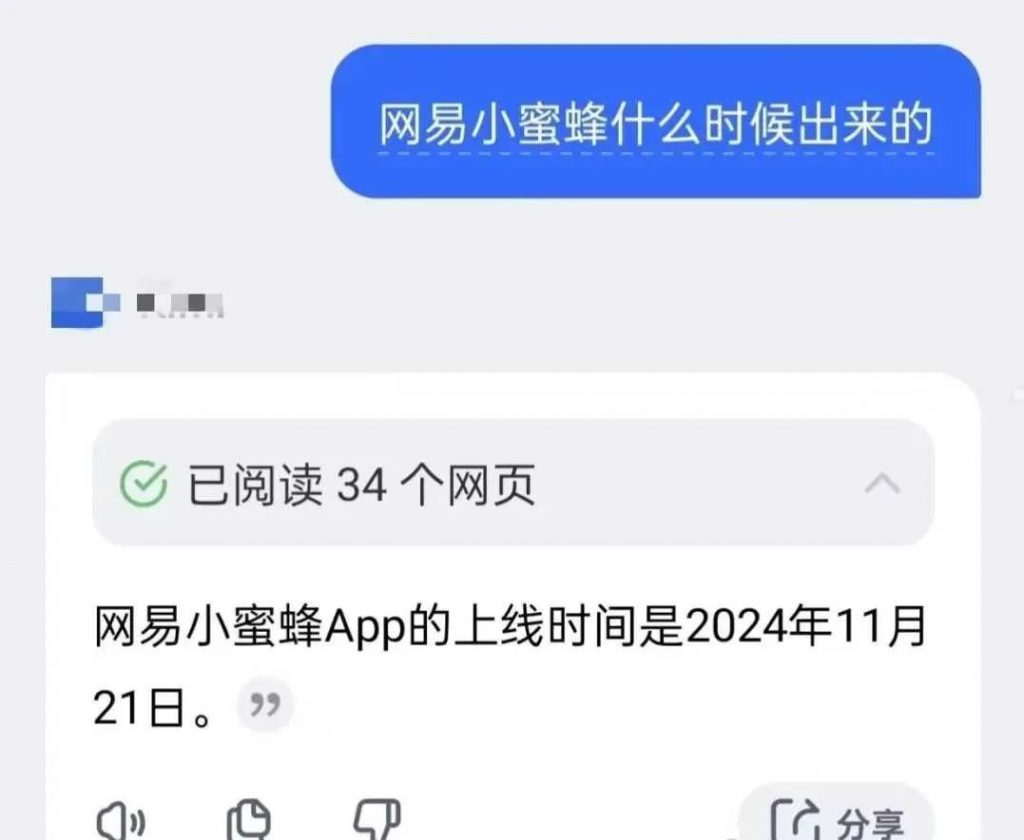Click the 2024年11月 date in the answer
Screen dimensions: 1024x840
coord(807,626)
